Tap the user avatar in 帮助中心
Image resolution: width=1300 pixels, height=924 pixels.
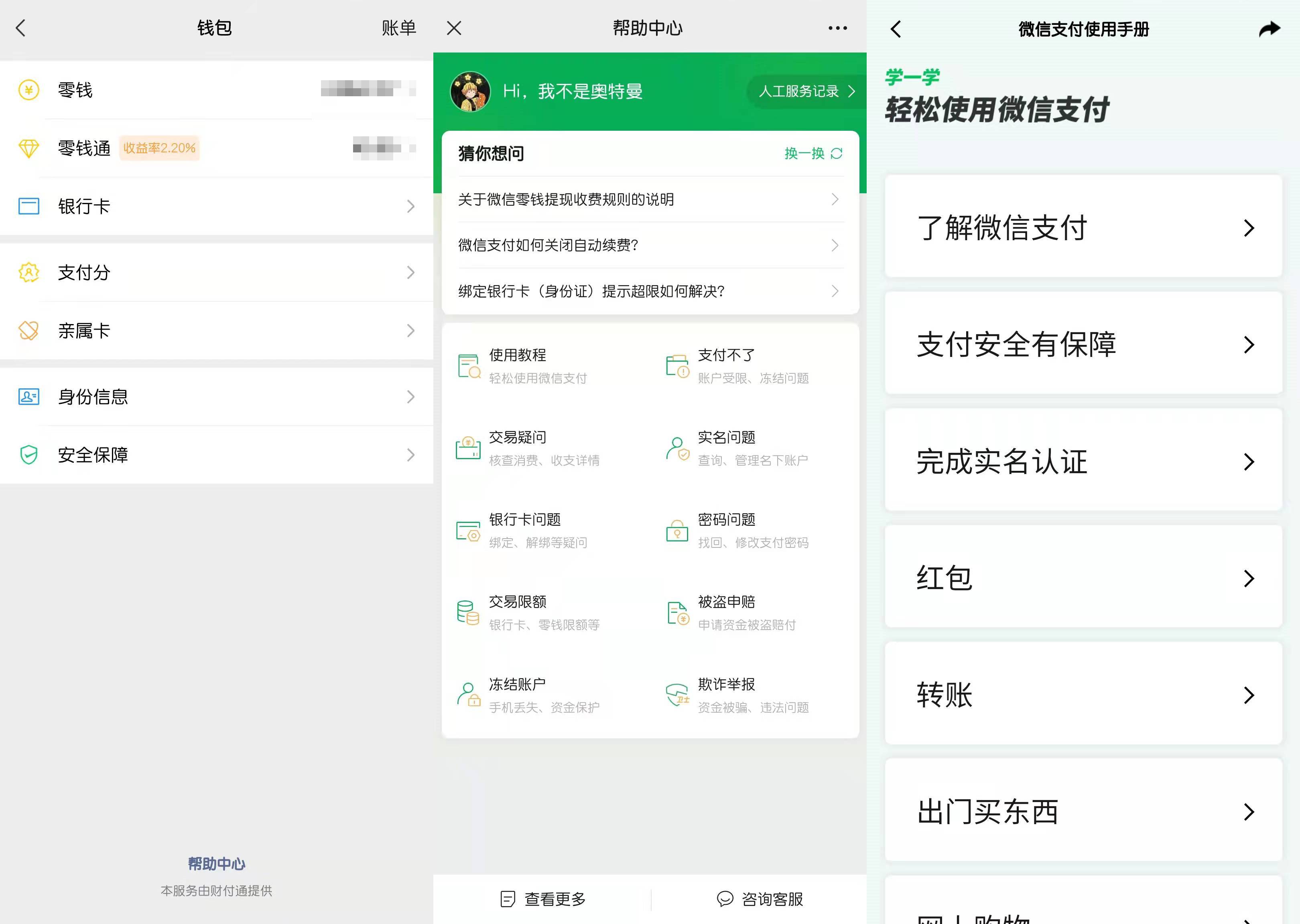470,91
